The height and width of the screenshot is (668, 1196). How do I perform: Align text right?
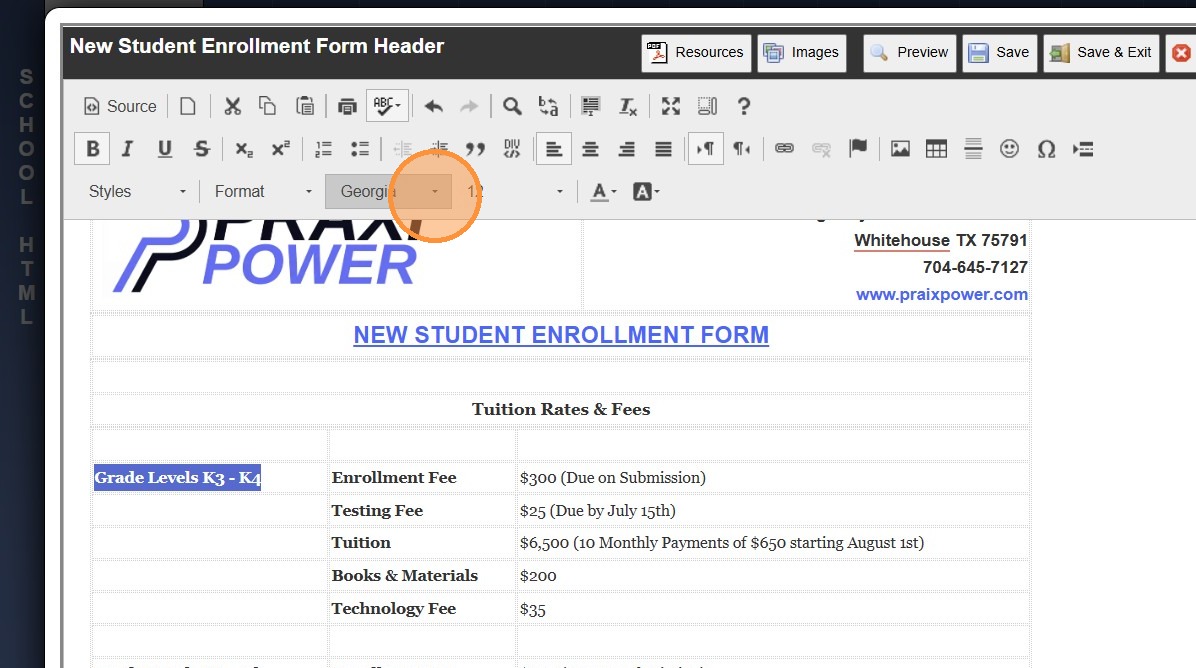point(627,149)
